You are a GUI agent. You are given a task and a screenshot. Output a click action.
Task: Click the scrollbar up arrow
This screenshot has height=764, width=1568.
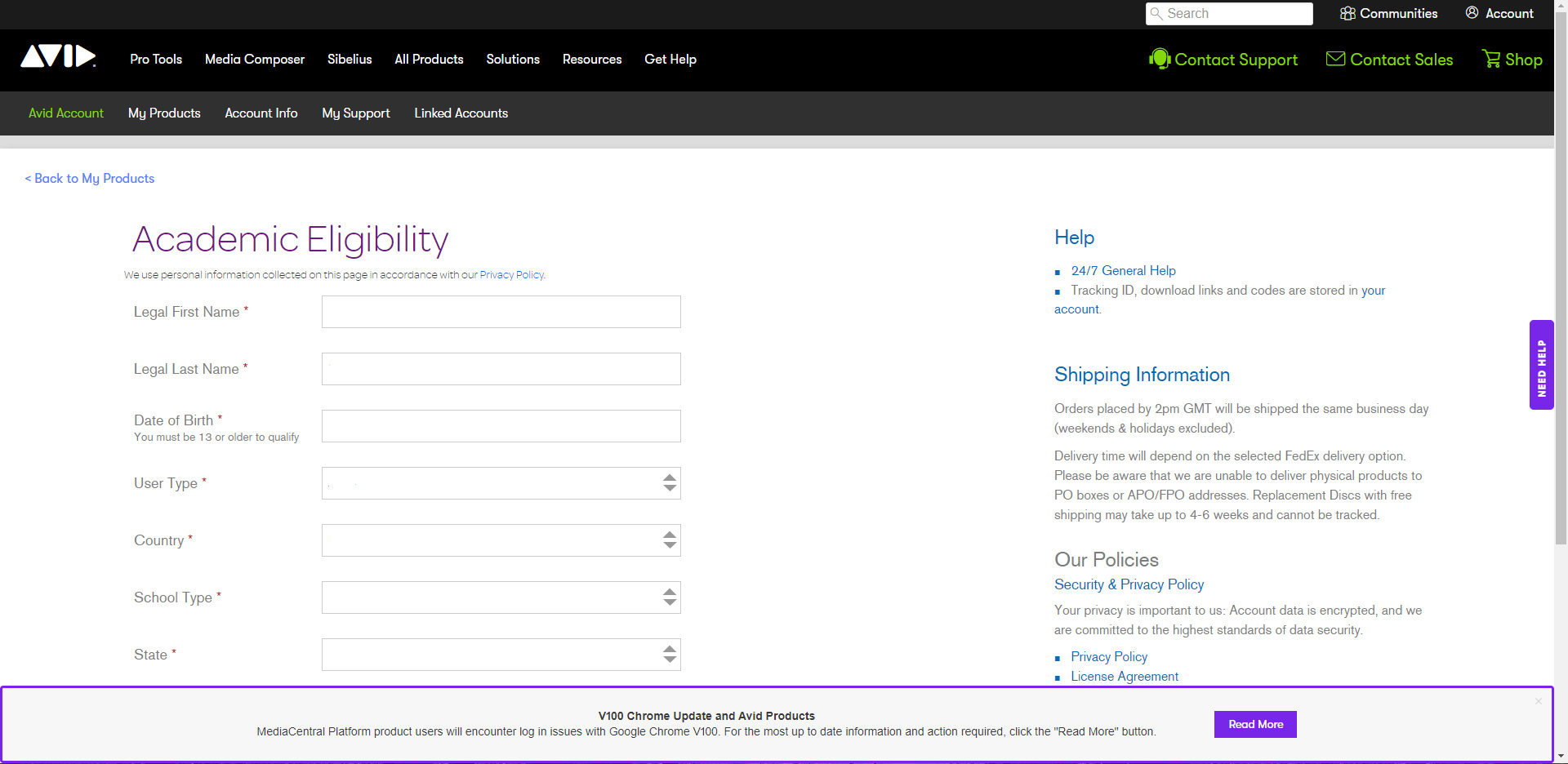coord(1561,6)
